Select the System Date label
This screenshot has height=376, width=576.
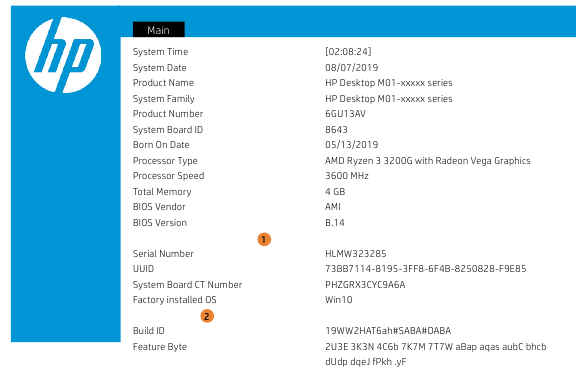[x=160, y=68]
